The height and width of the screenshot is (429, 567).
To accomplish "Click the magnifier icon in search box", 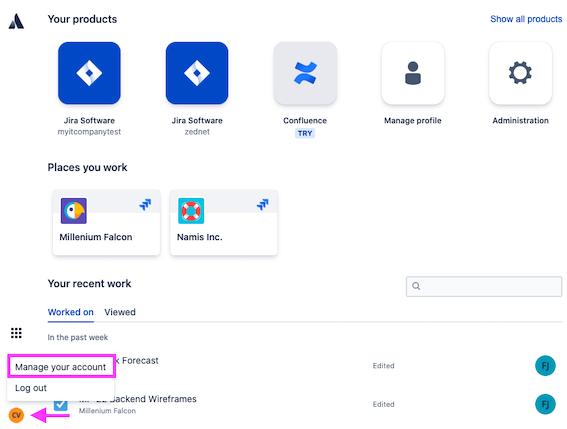I will click(x=416, y=286).
